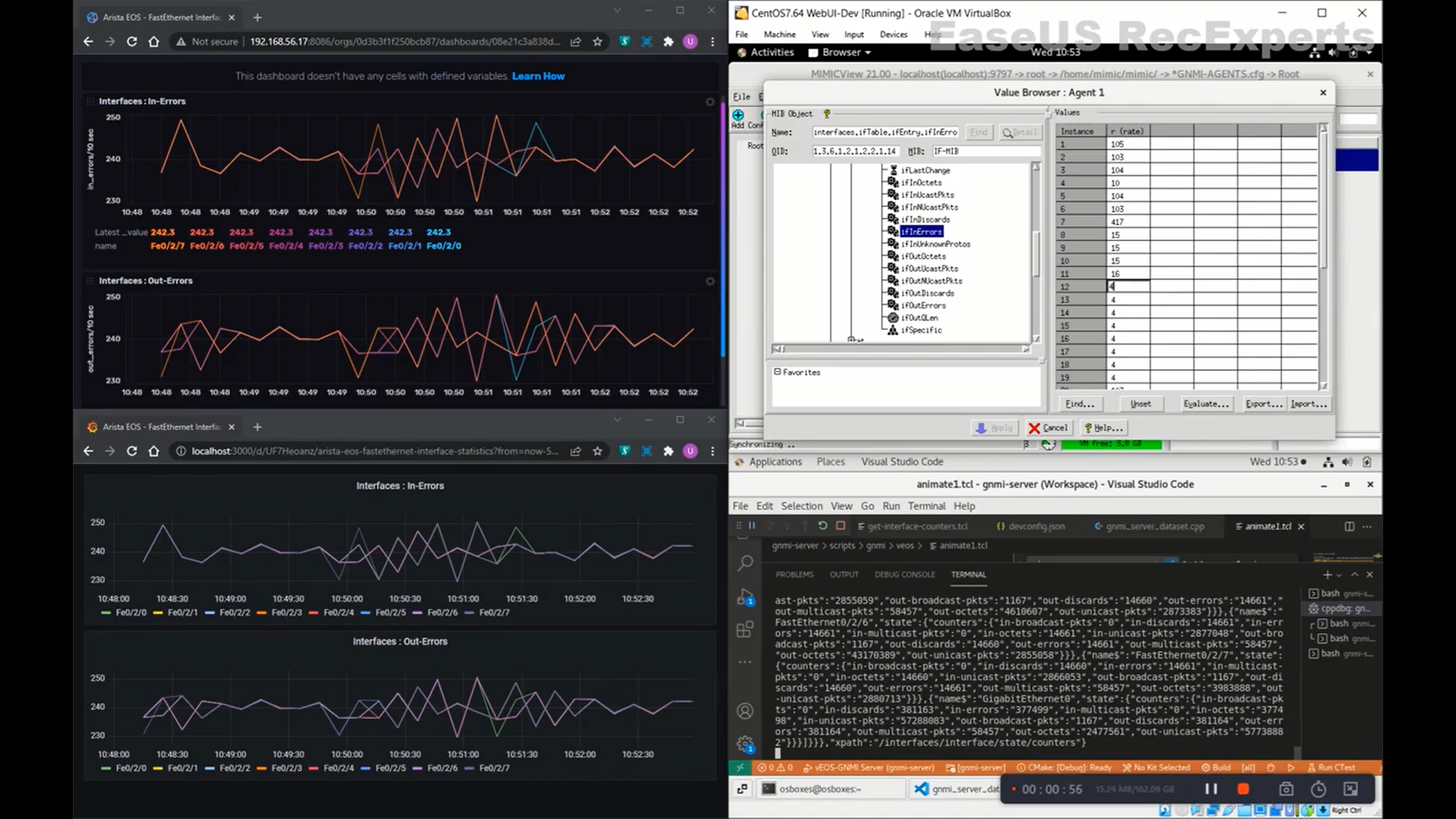
Task: Open VS Code editor More Actions ellipsis
Action: coord(1367,526)
